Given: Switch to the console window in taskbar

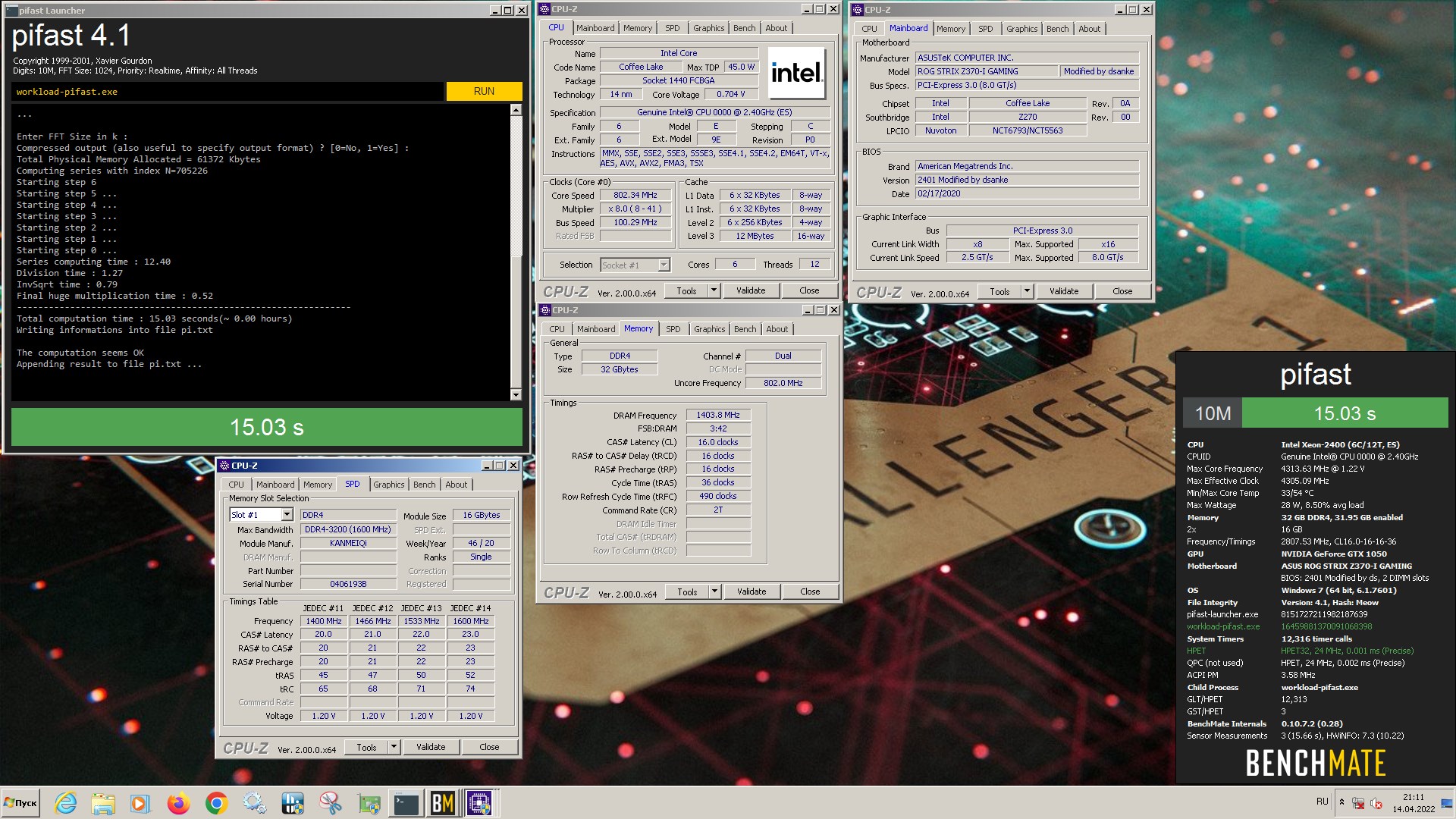Looking at the screenshot, I should (x=406, y=803).
